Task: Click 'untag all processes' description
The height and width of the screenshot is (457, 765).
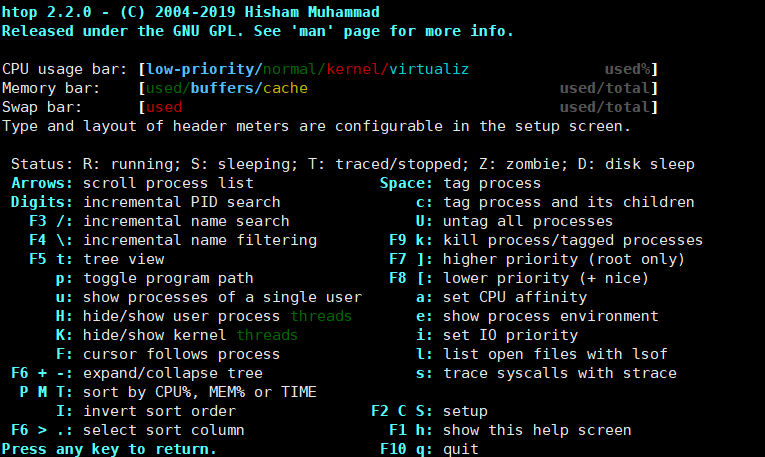Action: [528, 221]
